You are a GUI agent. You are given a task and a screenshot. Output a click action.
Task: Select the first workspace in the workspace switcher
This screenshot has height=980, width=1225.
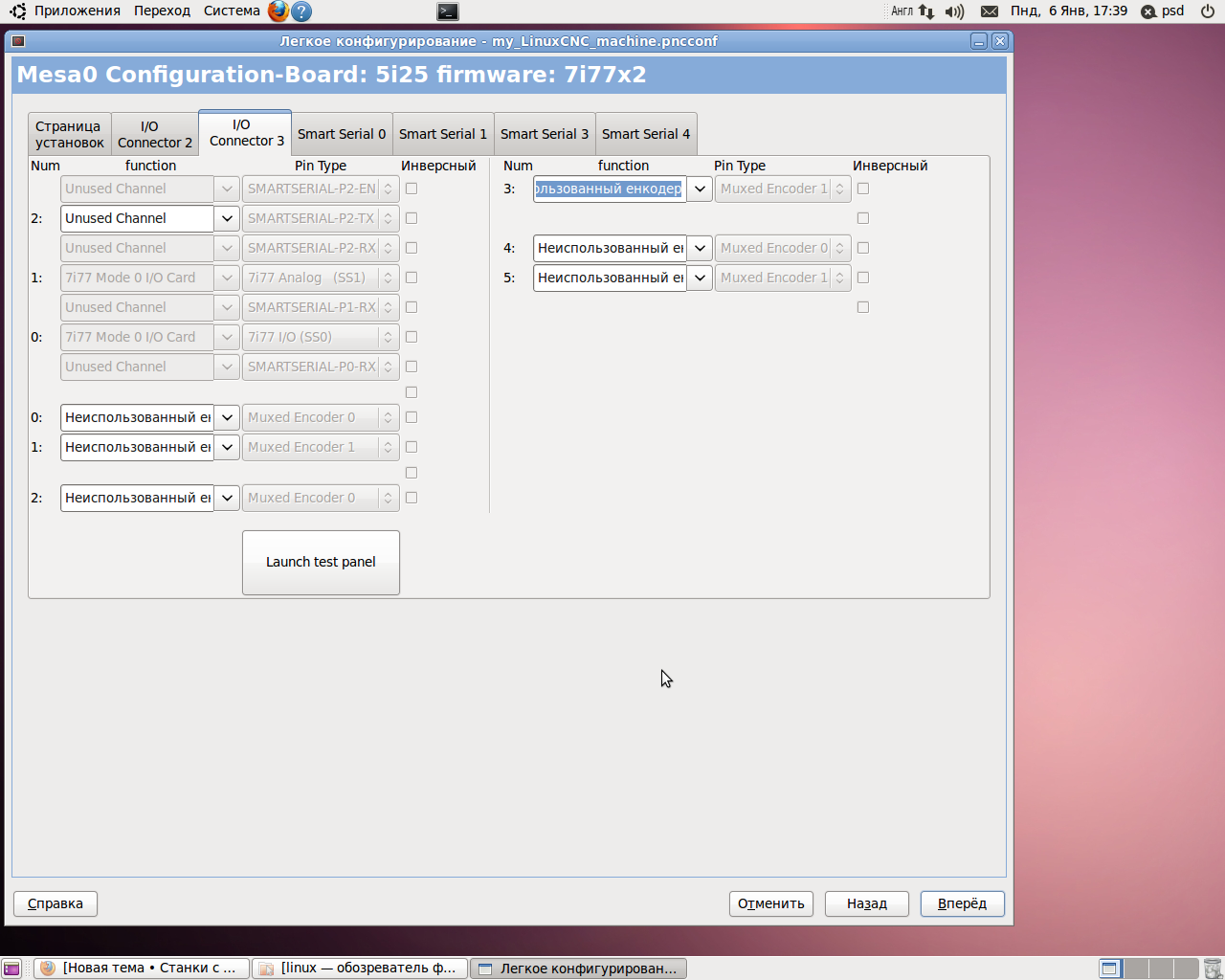[x=1110, y=969]
